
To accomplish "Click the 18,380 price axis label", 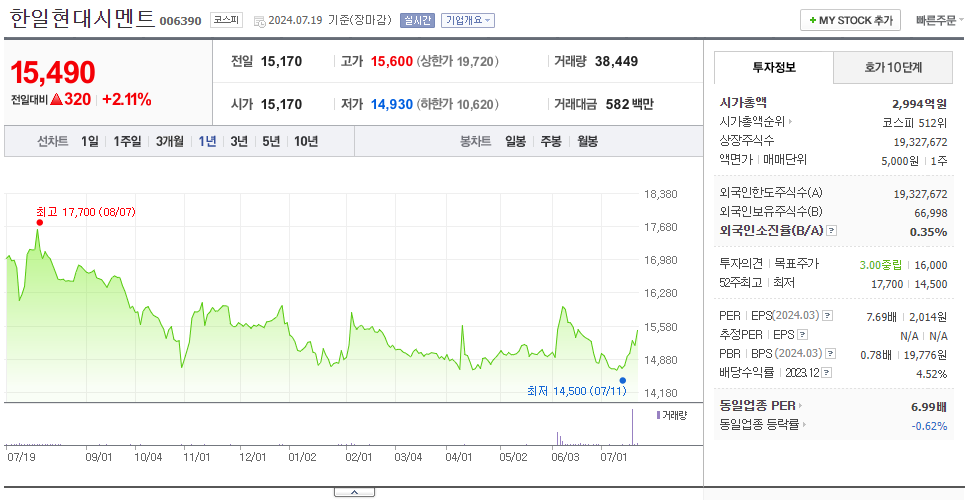I will (661, 194).
